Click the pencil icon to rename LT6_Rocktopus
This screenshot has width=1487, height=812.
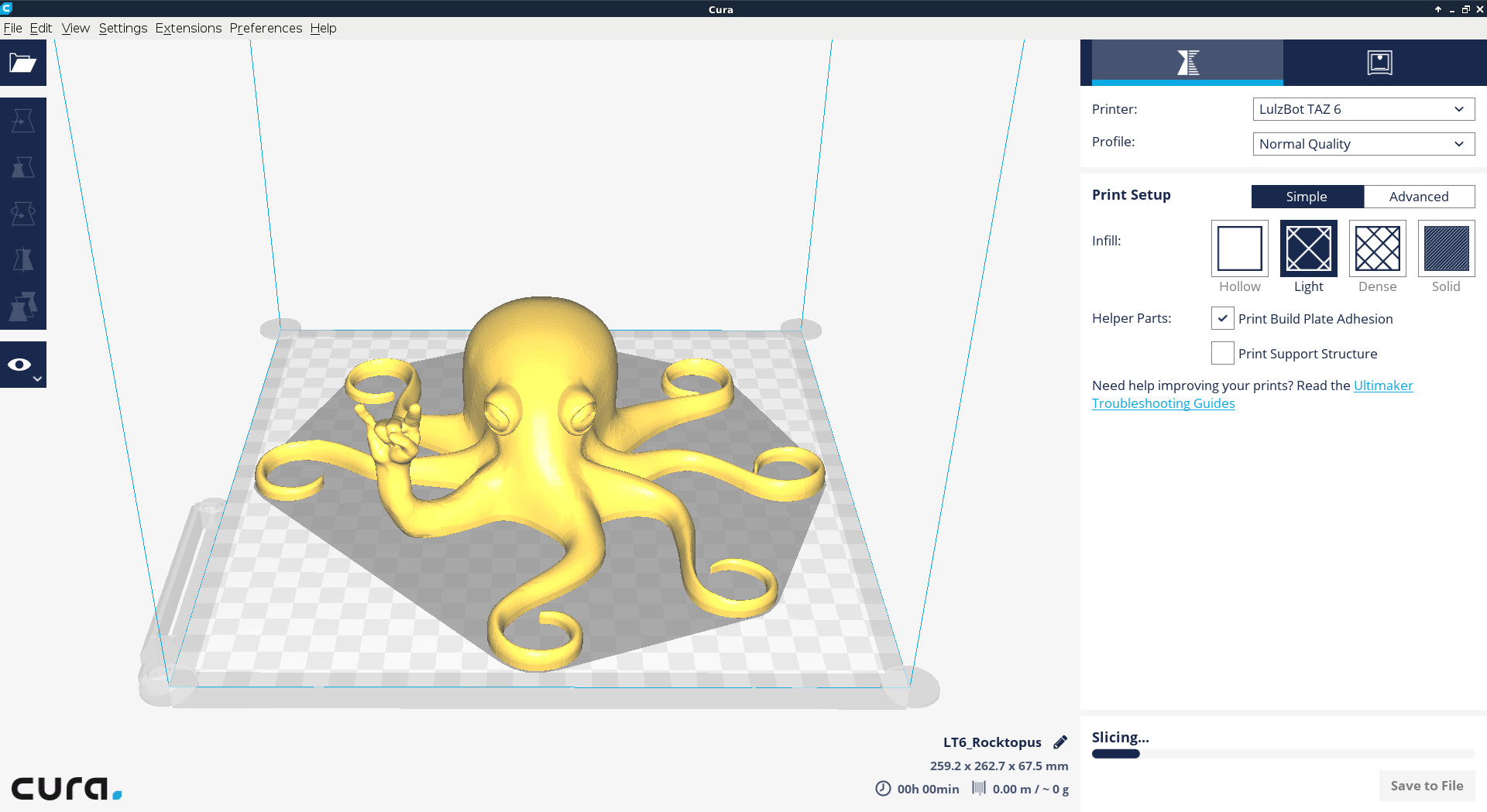(1060, 742)
